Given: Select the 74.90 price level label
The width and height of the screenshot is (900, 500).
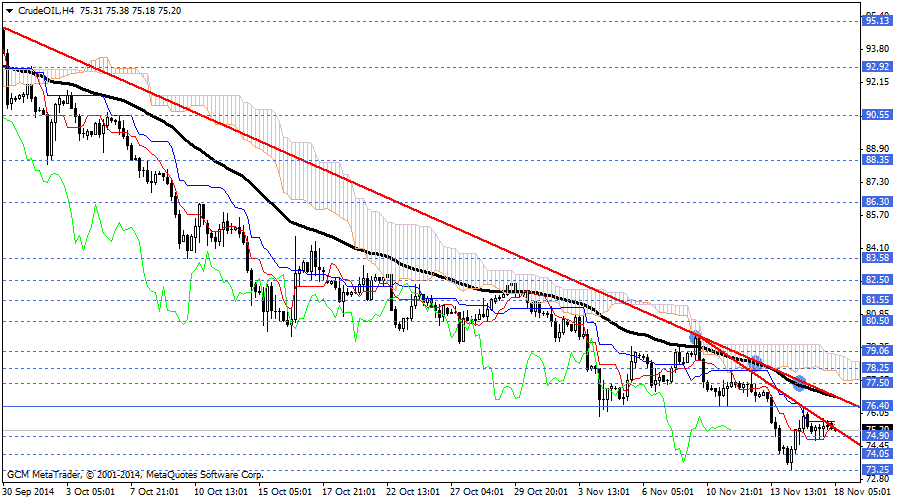Looking at the screenshot, I should (878, 436).
